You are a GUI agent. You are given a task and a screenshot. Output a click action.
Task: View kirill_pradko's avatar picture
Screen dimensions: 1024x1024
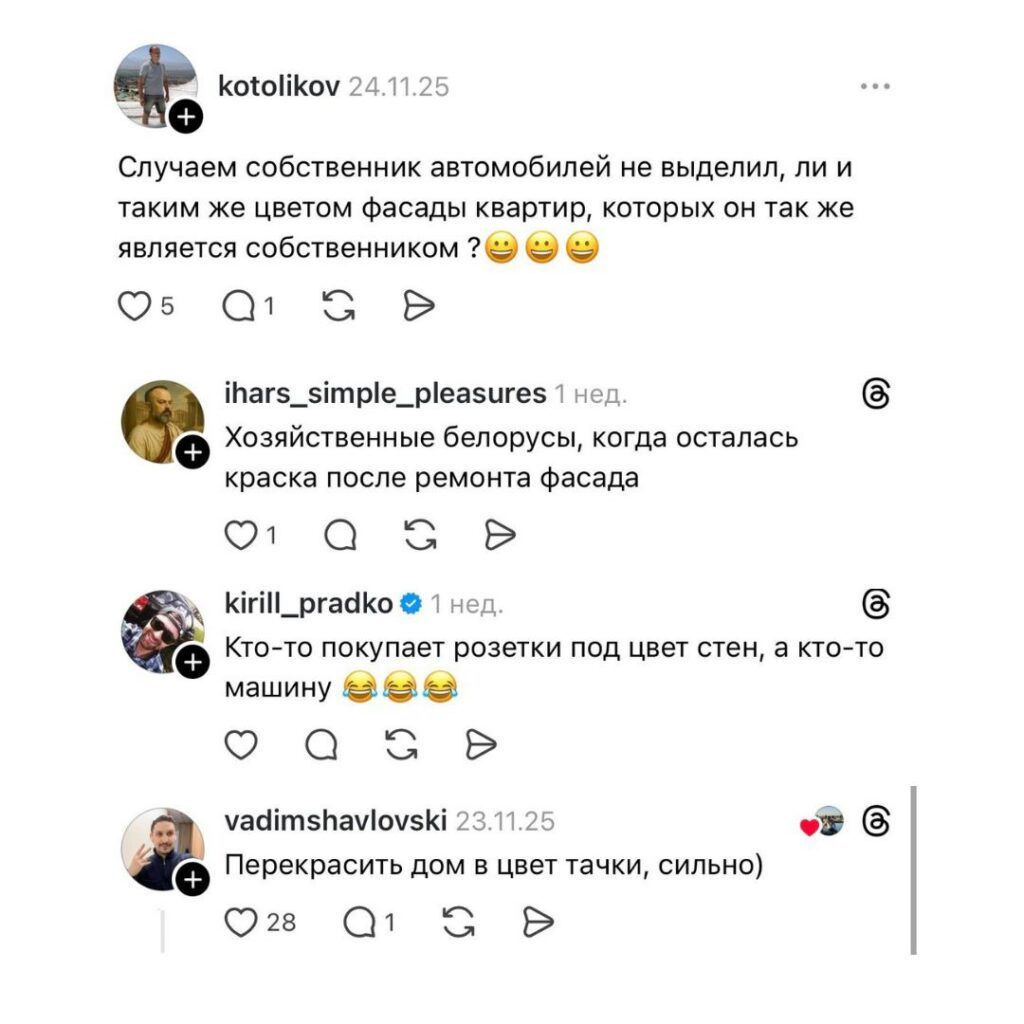pos(162,632)
